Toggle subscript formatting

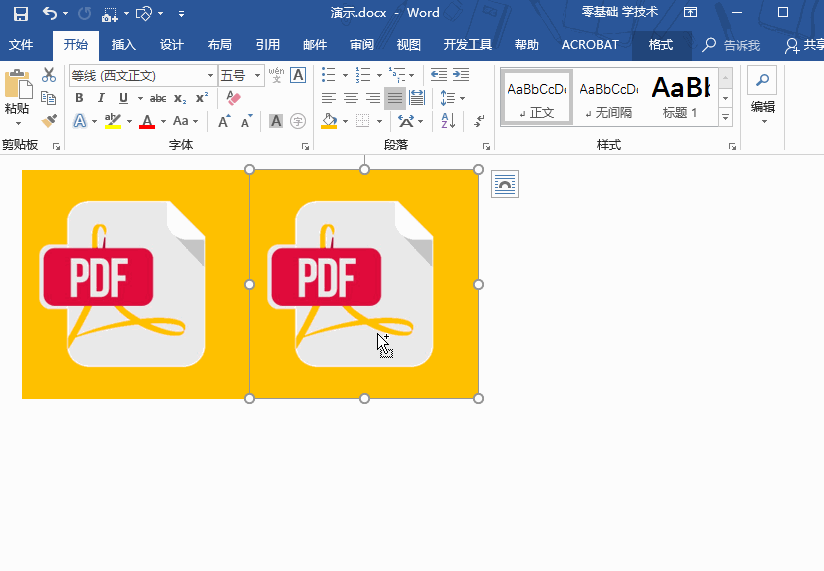tap(180, 98)
